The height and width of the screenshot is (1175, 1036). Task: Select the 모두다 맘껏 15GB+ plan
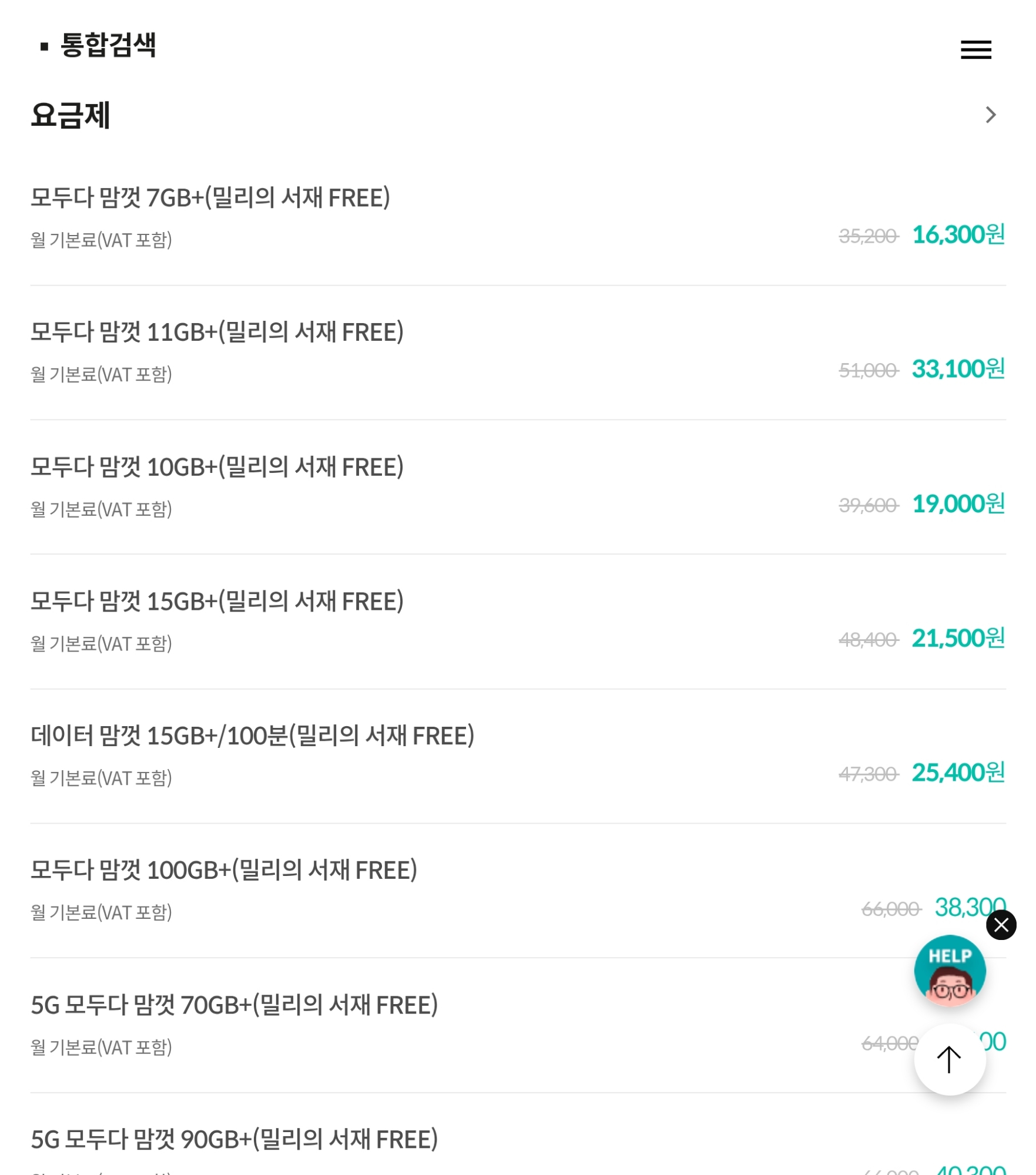point(217,602)
